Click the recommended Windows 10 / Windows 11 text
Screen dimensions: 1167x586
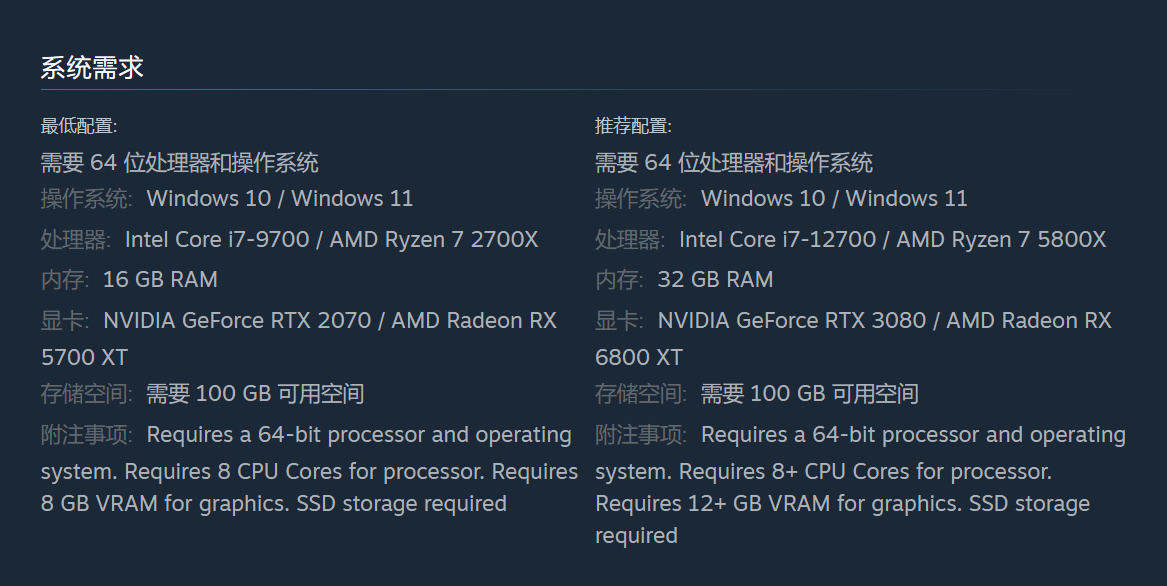[x=834, y=198]
